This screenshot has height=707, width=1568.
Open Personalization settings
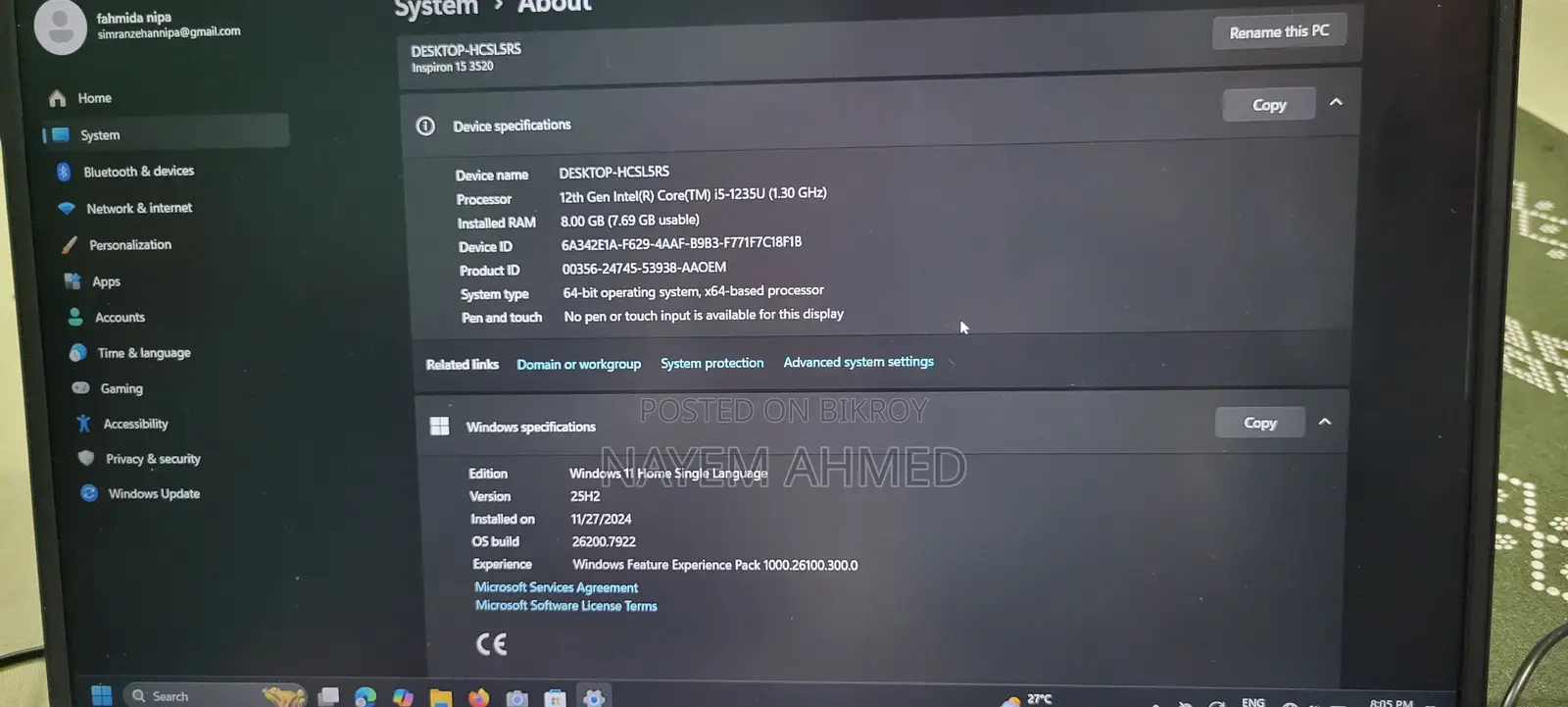tap(130, 244)
